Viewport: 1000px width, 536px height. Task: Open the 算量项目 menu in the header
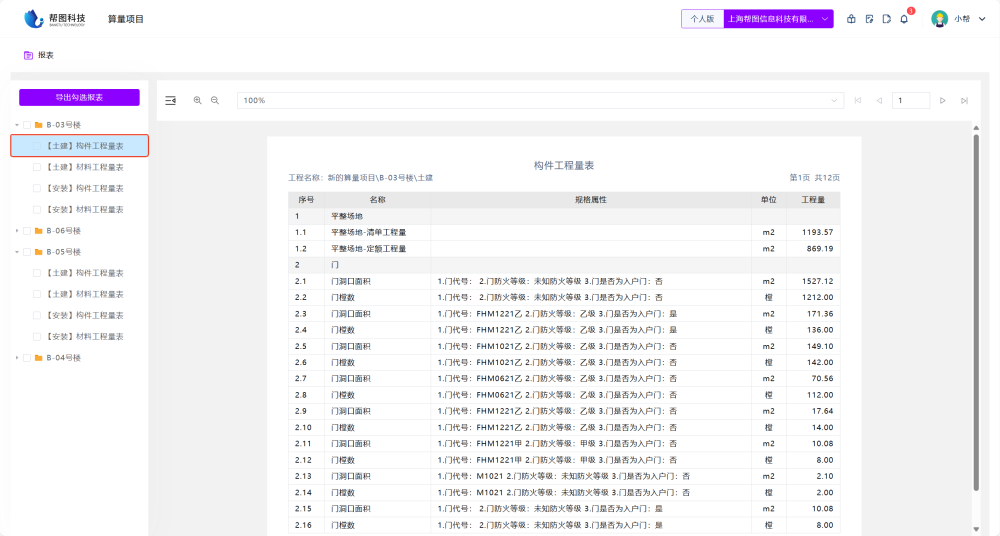(126, 19)
